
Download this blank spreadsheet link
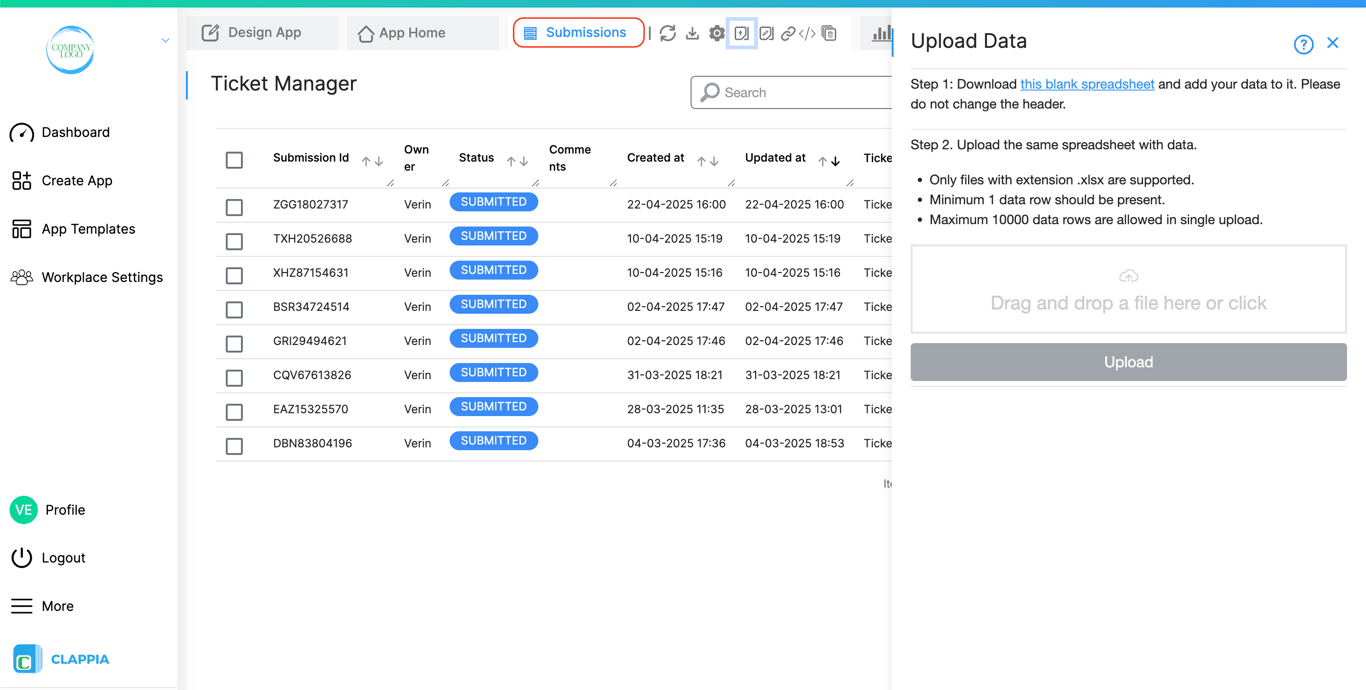point(1087,84)
